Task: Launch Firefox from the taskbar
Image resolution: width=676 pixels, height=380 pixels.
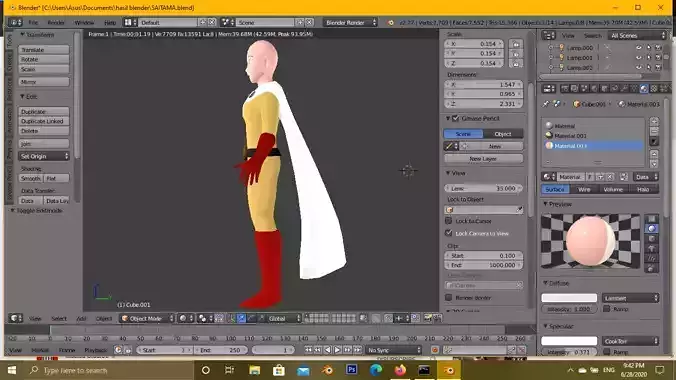Action: pyautogui.click(x=400, y=370)
